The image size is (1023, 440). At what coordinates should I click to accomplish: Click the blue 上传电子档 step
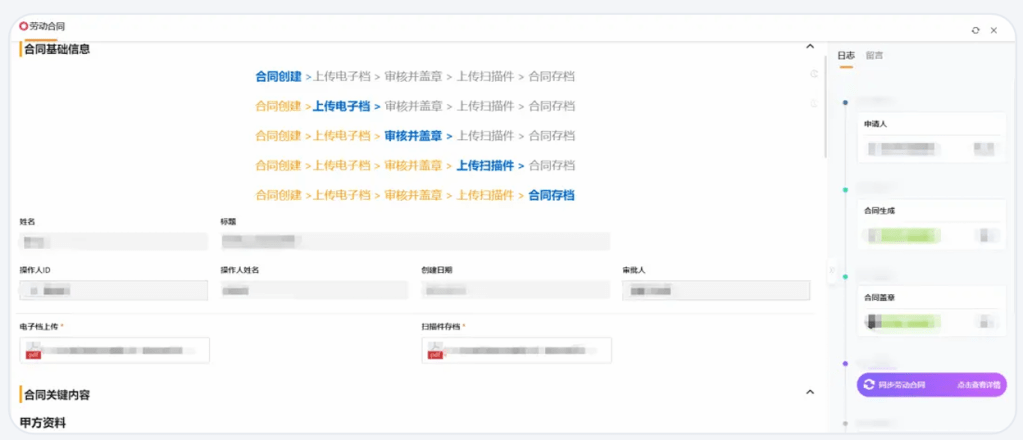341,106
